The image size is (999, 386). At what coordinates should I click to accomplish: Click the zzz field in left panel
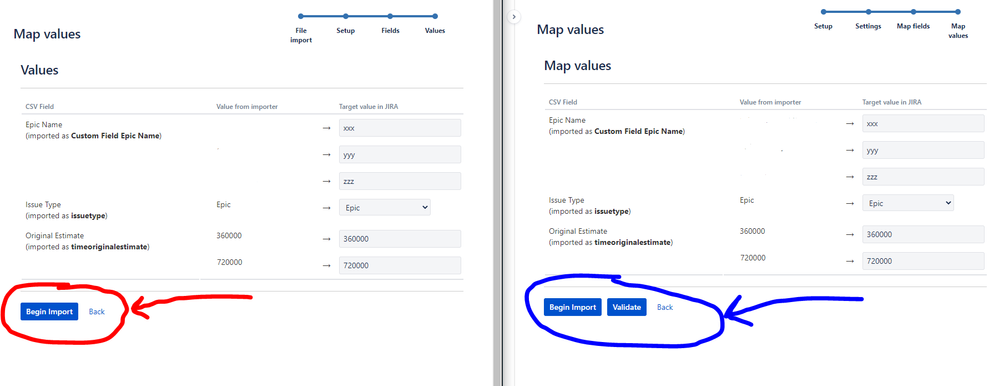[x=399, y=181]
